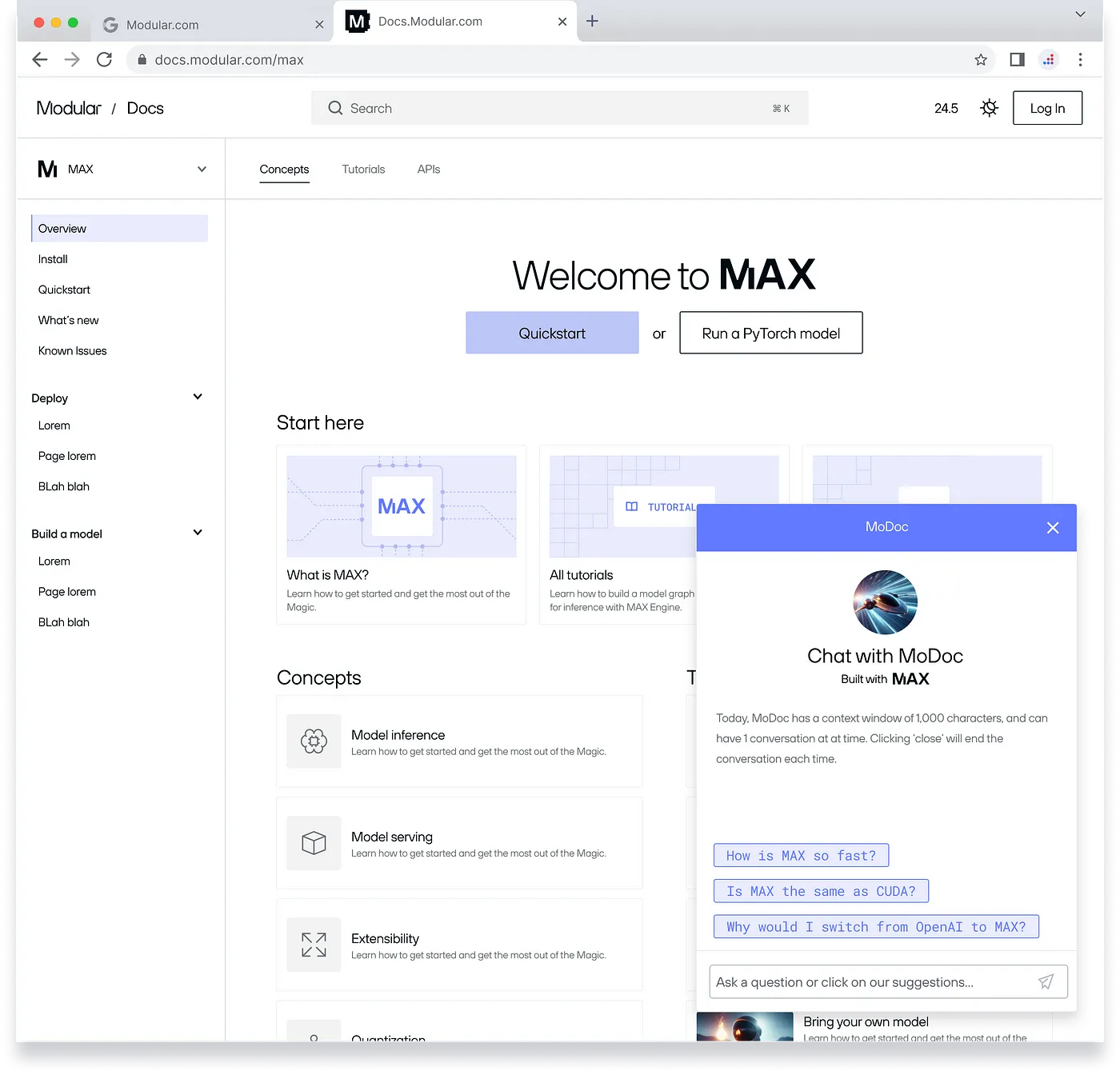Click the Model inference flower icon
The height and width of the screenshot is (1075, 1120).
coord(314,741)
